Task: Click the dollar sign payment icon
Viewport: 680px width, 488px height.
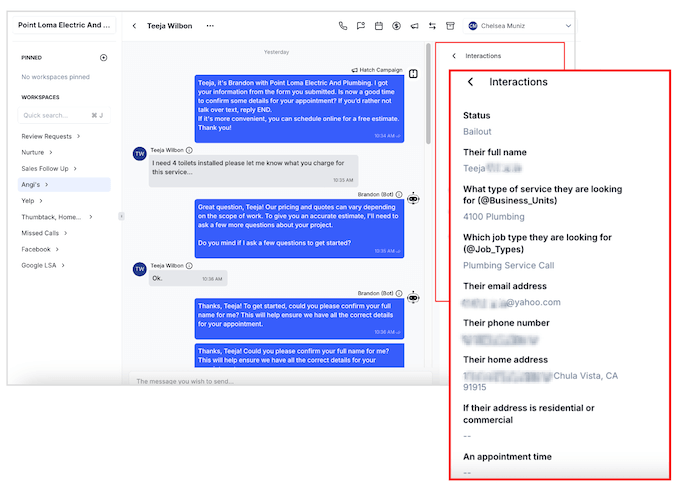Action: click(397, 26)
